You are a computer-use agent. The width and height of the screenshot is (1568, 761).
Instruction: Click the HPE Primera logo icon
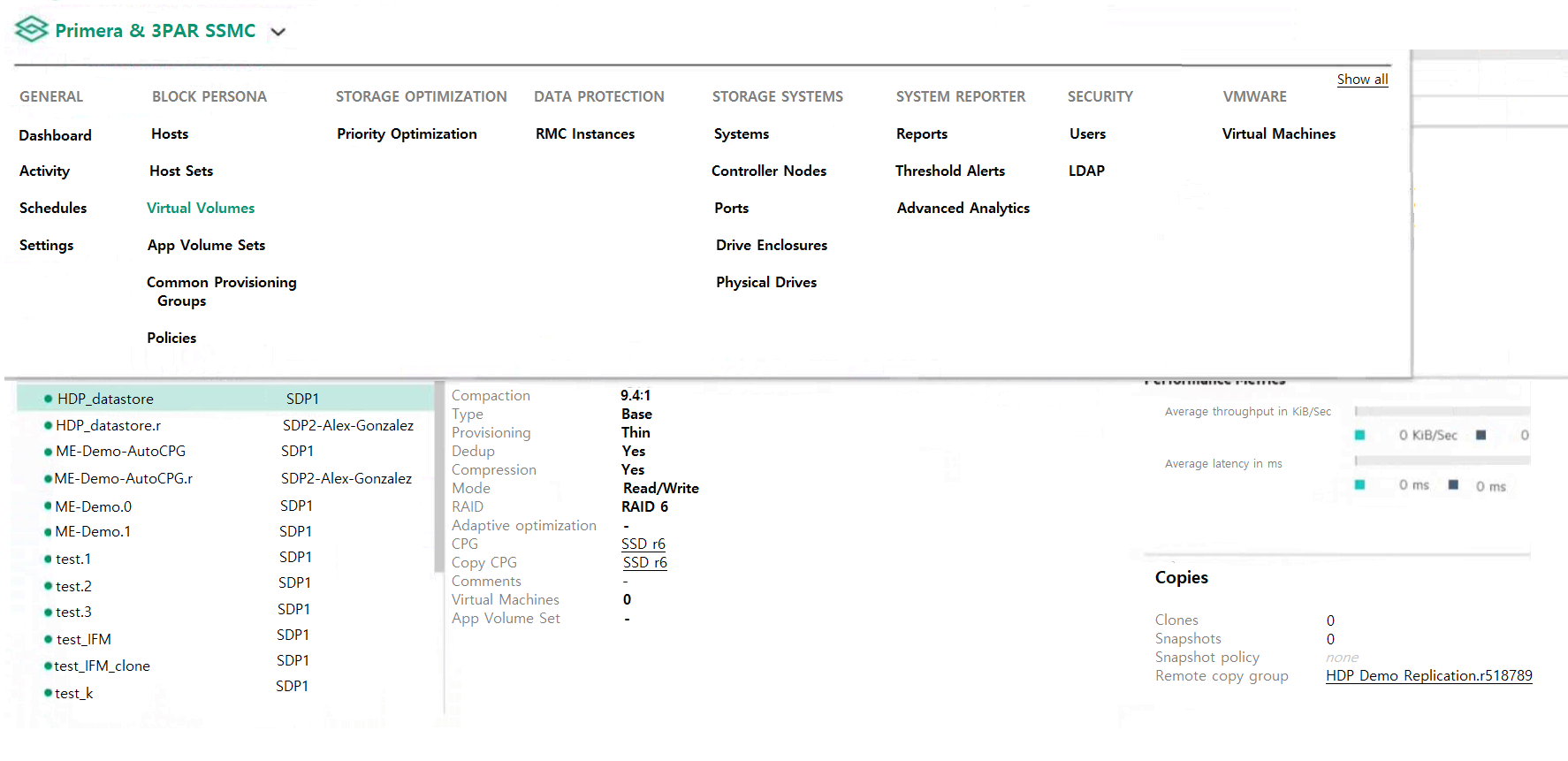pyautogui.click(x=32, y=29)
